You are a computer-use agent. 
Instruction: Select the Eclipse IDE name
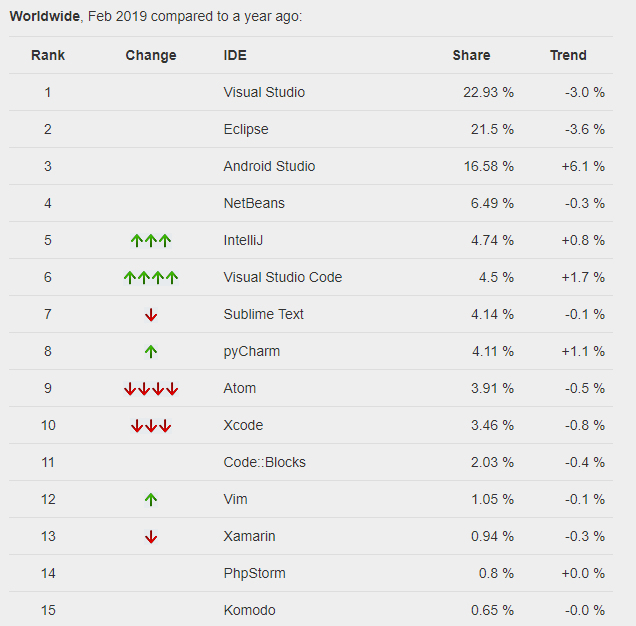click(x=246, y=129)
